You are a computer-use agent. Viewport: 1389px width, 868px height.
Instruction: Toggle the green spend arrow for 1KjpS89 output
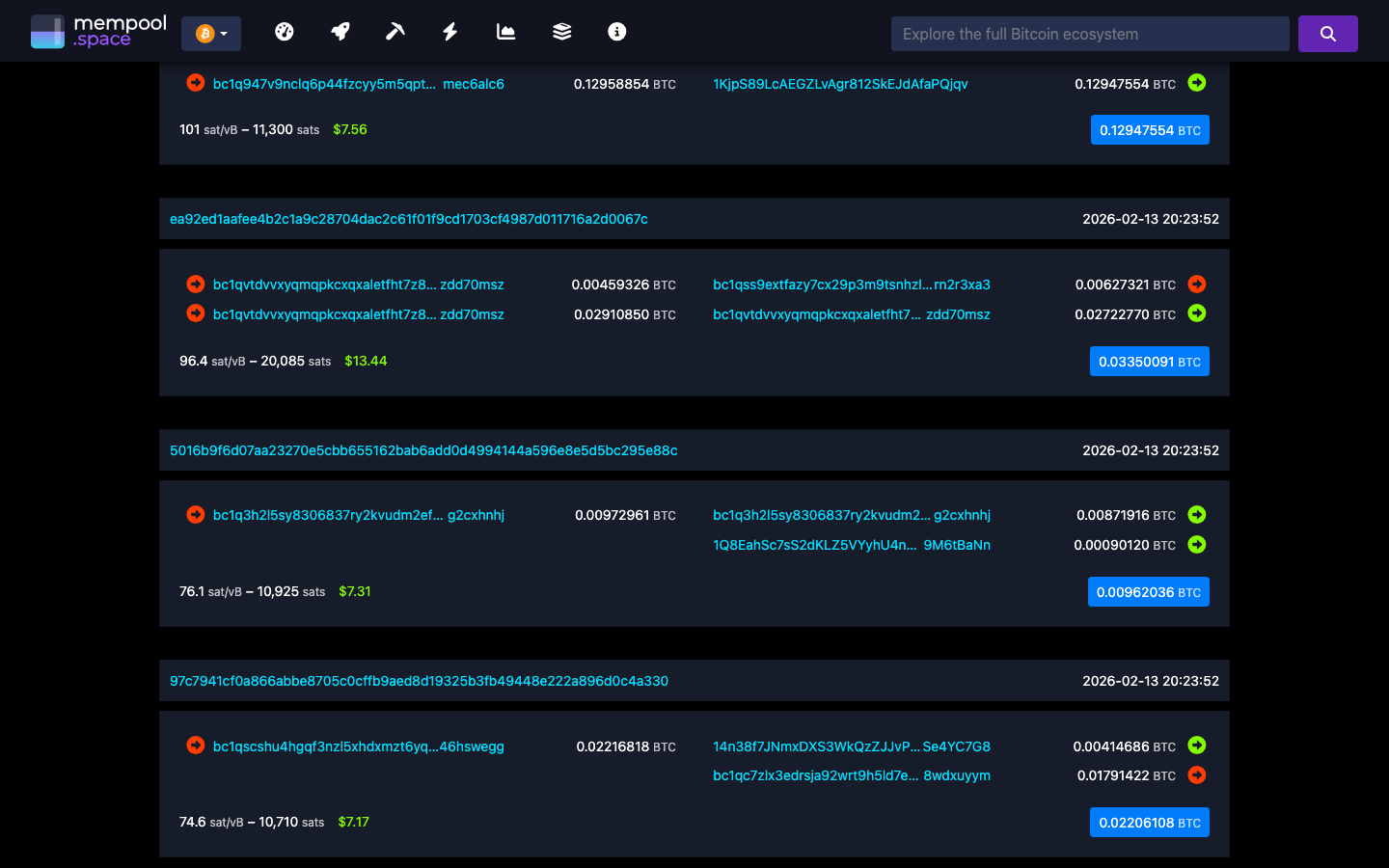click(x=1196, y=83)
